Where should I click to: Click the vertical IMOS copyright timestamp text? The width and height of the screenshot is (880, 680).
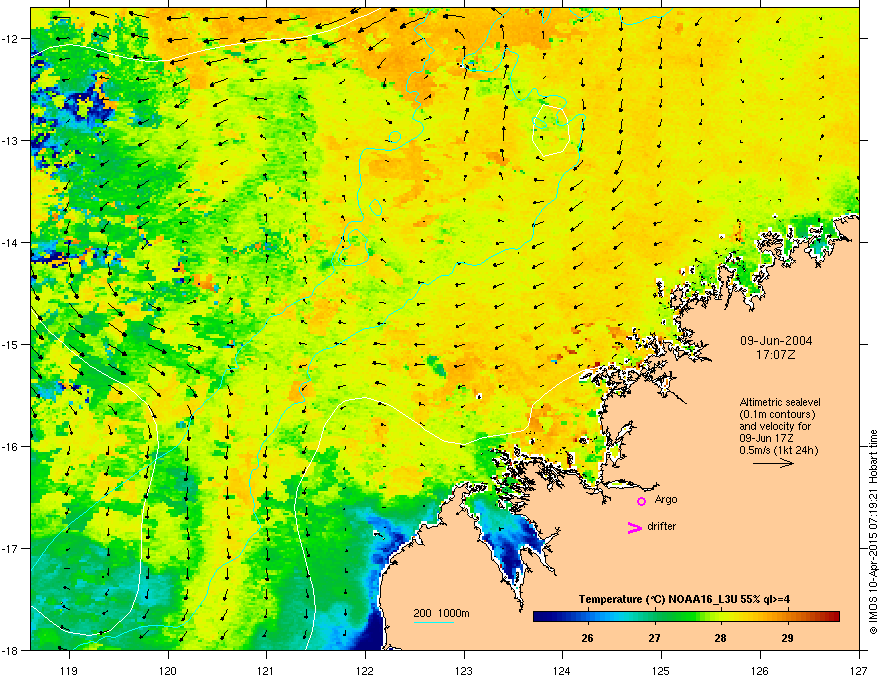click(x=873, y=532)
